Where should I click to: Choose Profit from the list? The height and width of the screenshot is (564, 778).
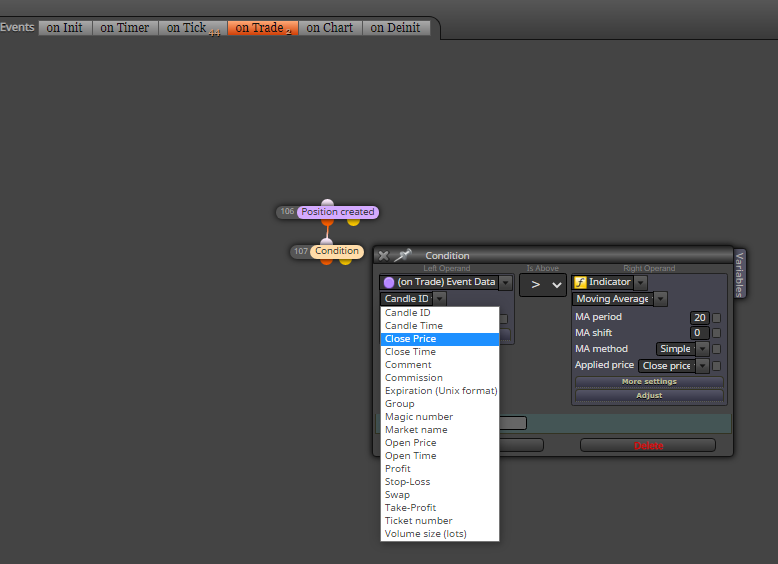(x=440, y=469)
